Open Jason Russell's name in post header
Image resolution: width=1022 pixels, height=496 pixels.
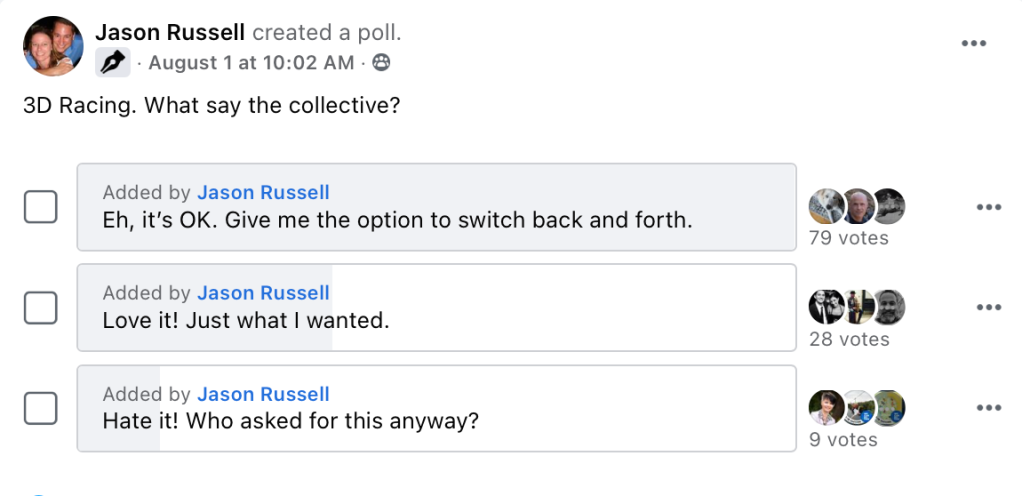(170, 32)
